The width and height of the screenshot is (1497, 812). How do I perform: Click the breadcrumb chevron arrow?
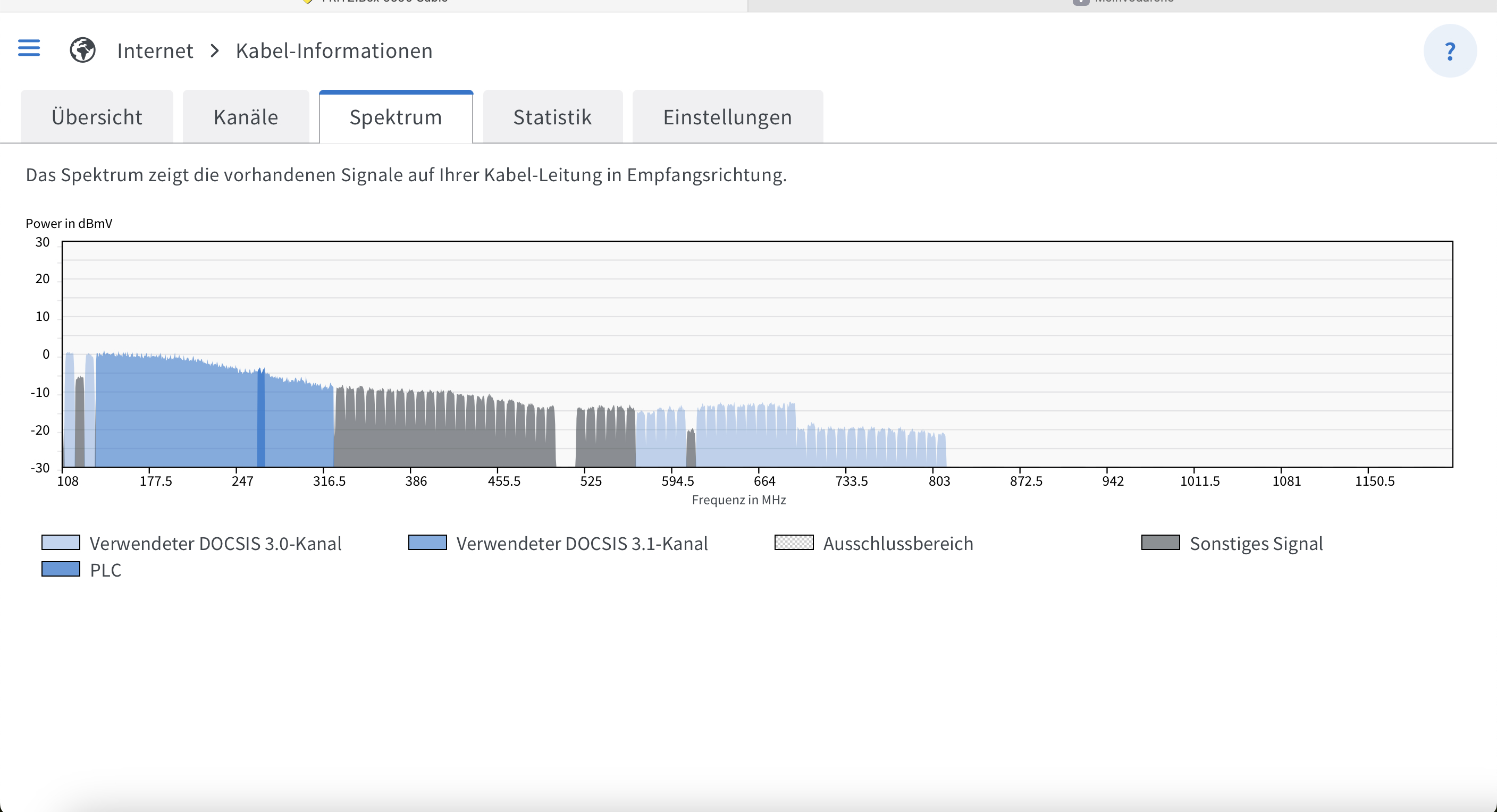tap(214, 51)
